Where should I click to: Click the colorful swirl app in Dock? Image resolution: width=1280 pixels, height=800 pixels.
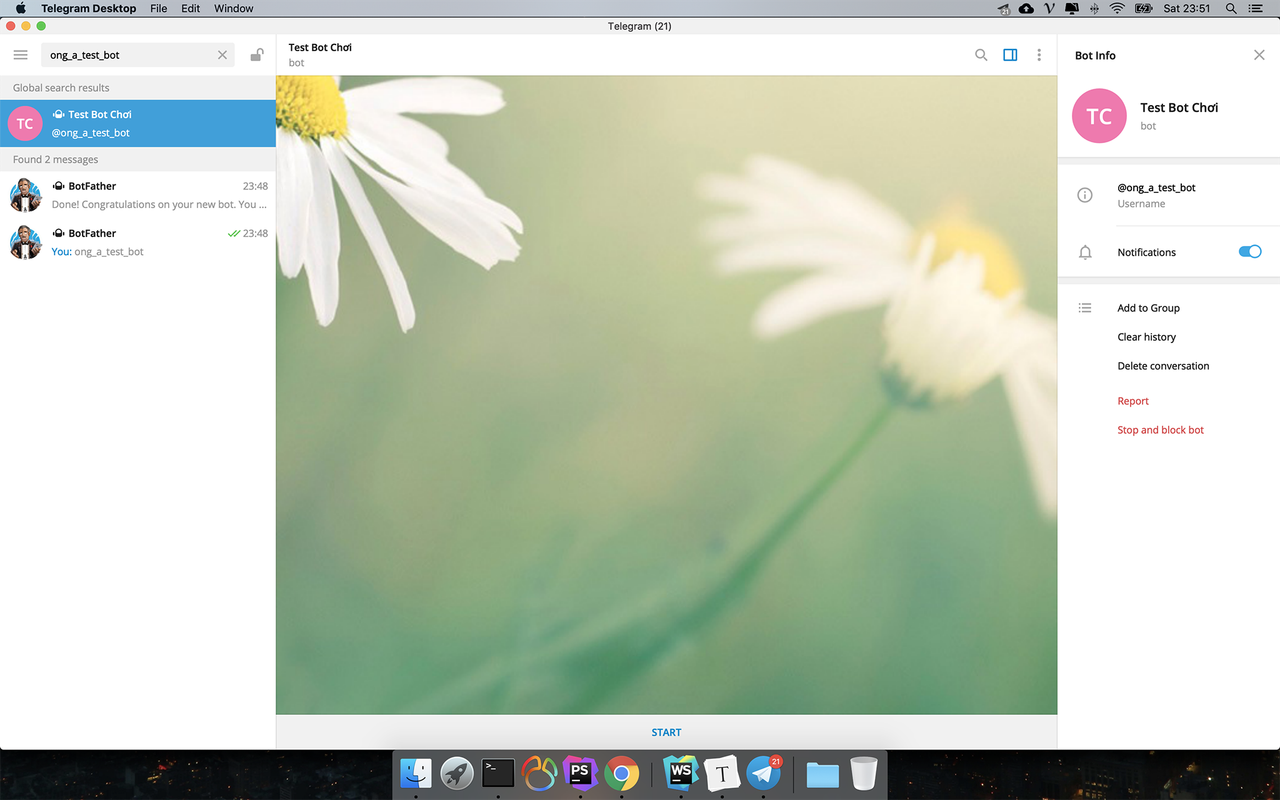click(539, 773)
